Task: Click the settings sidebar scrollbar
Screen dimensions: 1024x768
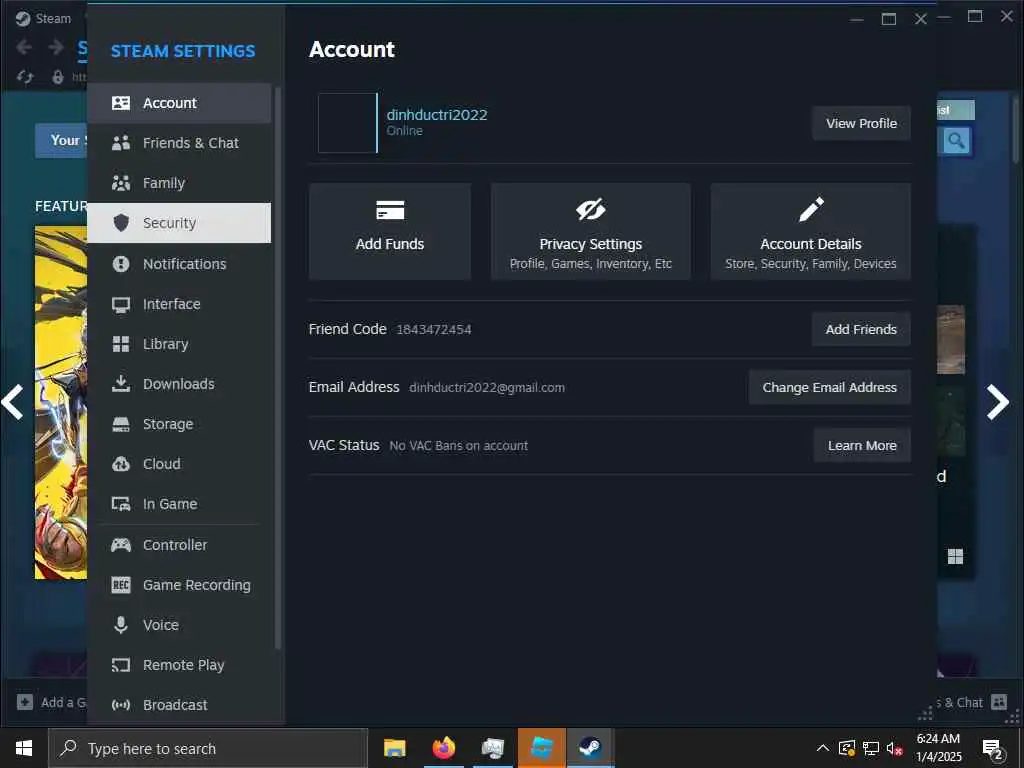Action: coord(278,368)
